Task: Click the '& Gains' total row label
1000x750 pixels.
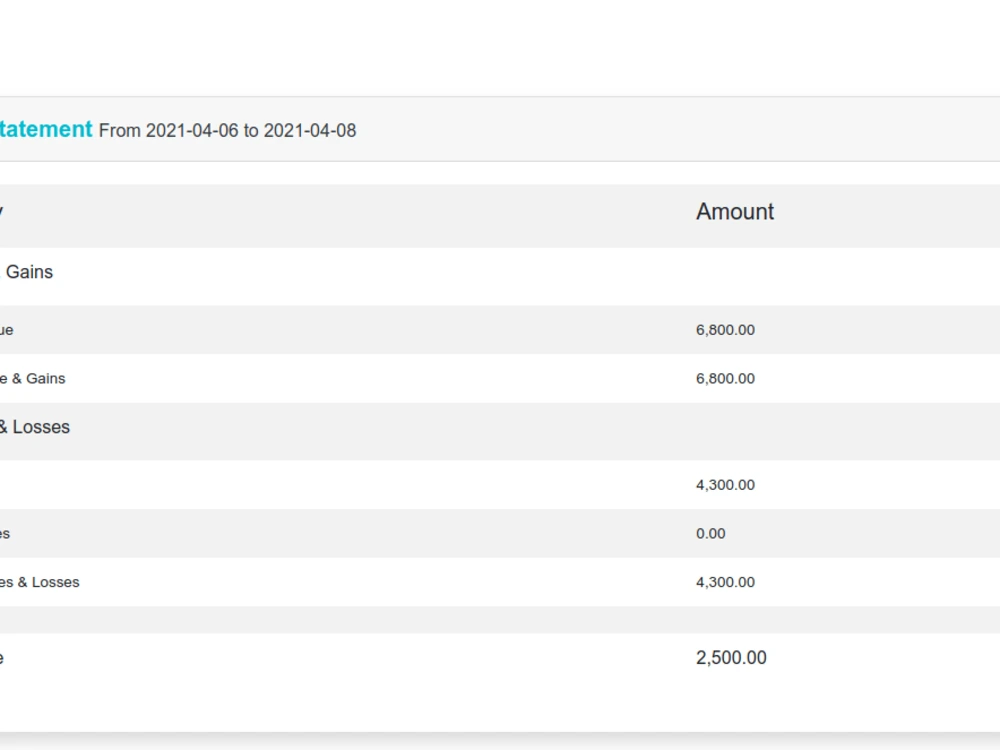Action: (32, 378)
